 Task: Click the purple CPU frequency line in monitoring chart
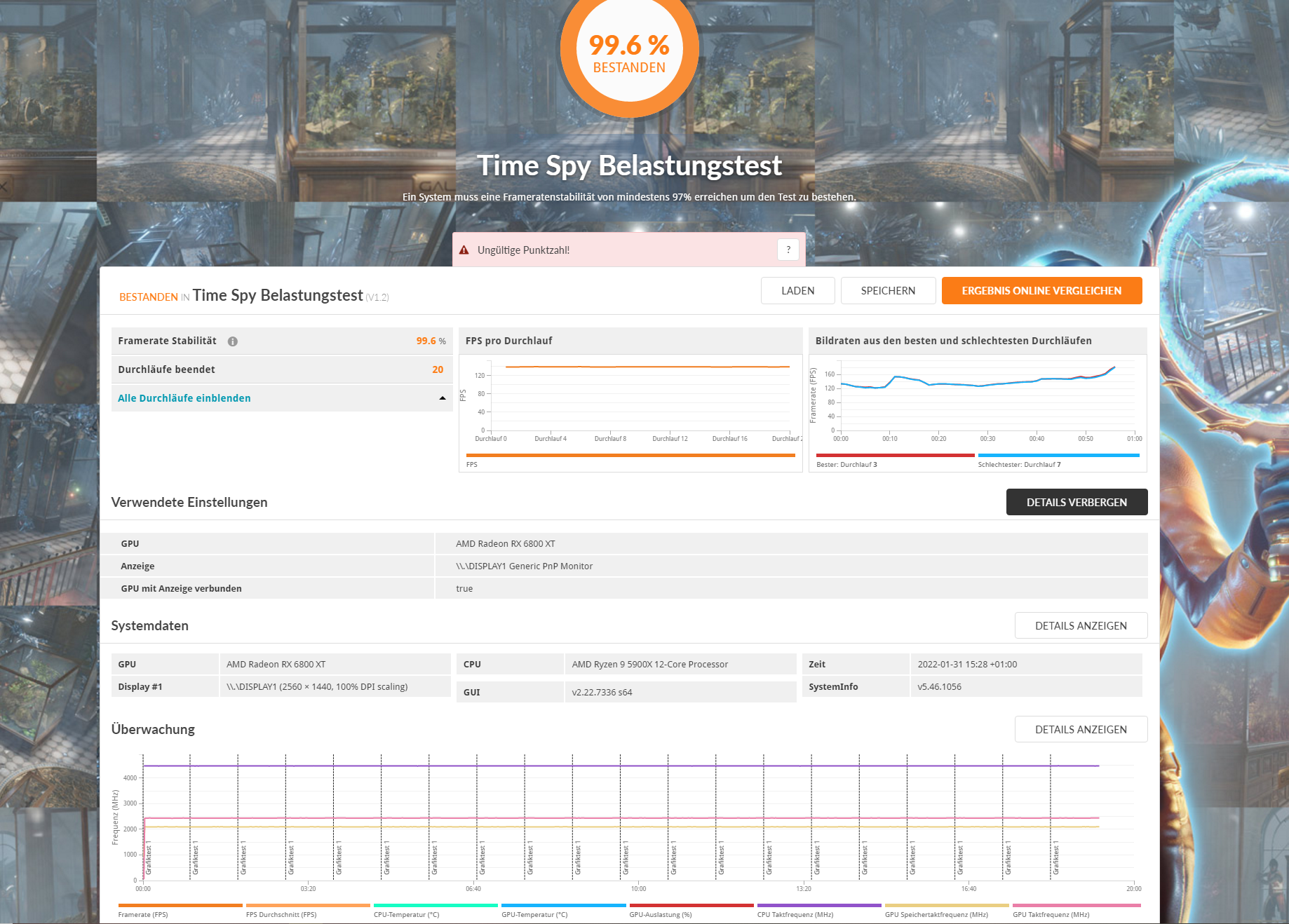pyautogui.click(x=621, y=766)
